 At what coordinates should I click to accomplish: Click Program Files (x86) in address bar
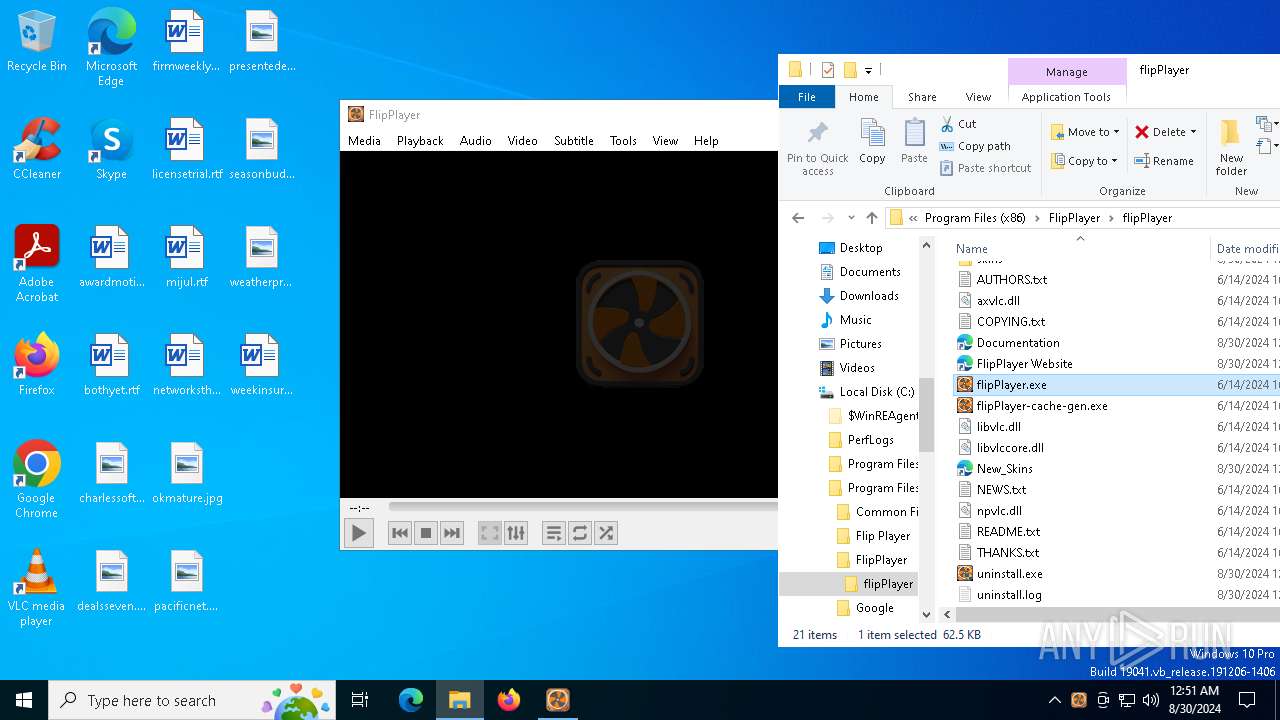point(975,218)
